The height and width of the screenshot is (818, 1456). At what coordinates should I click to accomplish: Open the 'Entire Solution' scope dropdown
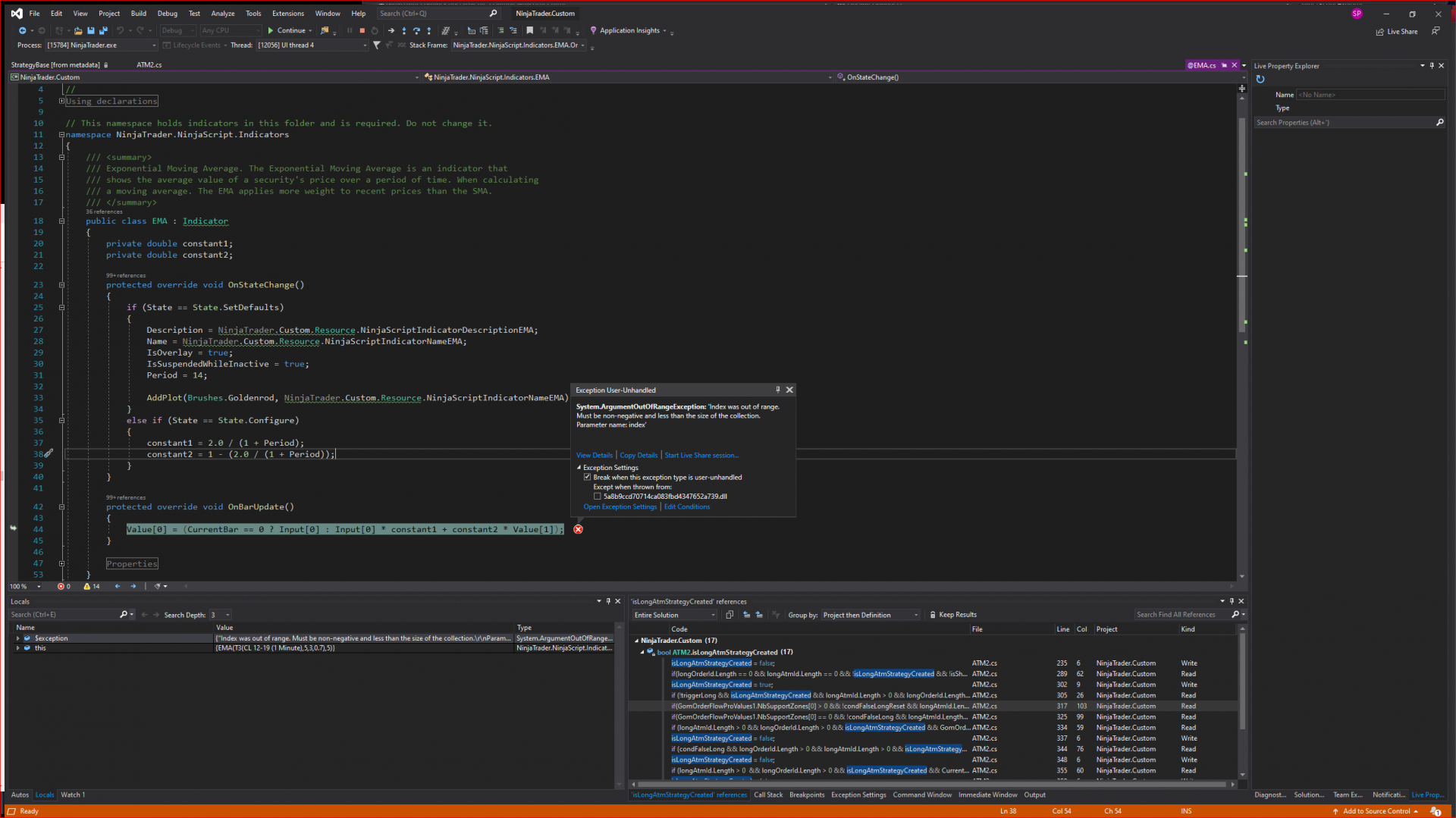tap(675, 615)
